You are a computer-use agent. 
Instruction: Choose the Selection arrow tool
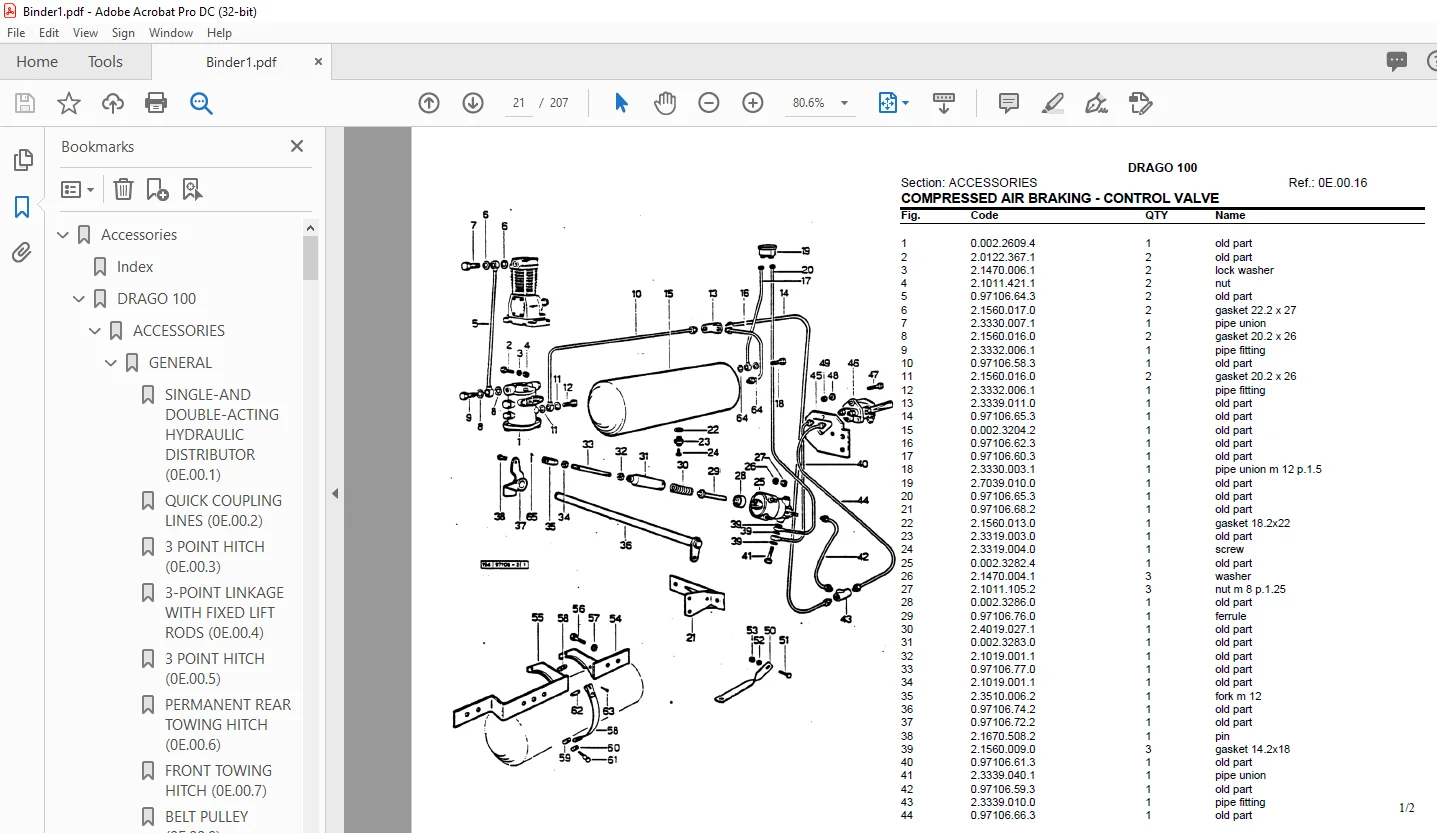point(621,103)
